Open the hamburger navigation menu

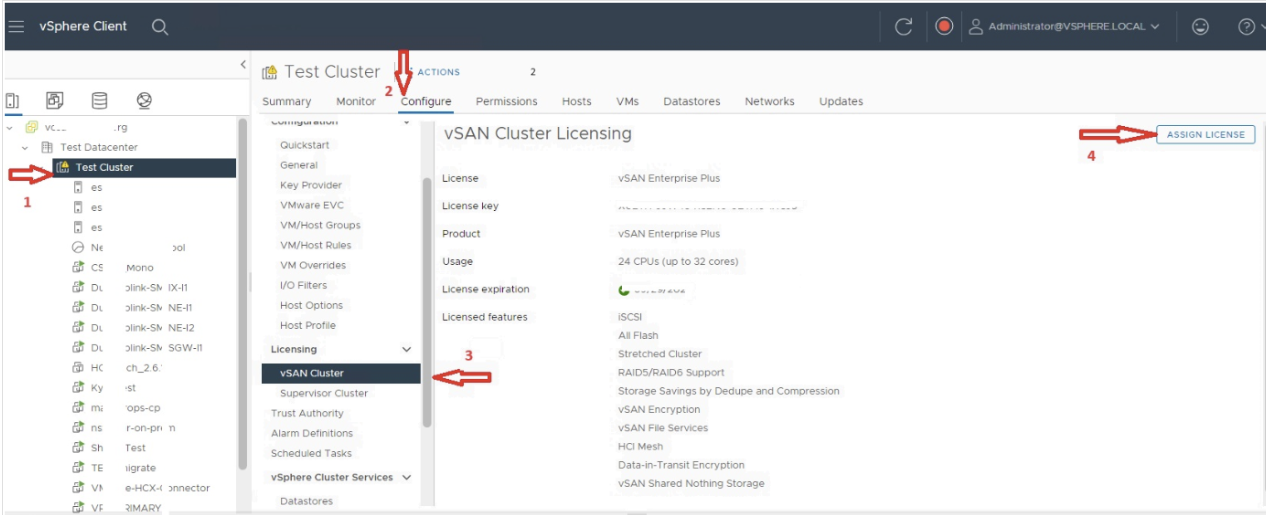coord(16,27)
